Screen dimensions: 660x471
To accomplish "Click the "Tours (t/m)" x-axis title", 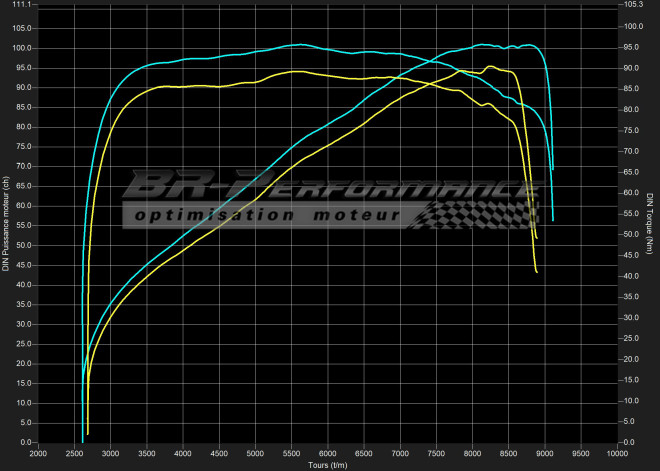I will [326, 465].
